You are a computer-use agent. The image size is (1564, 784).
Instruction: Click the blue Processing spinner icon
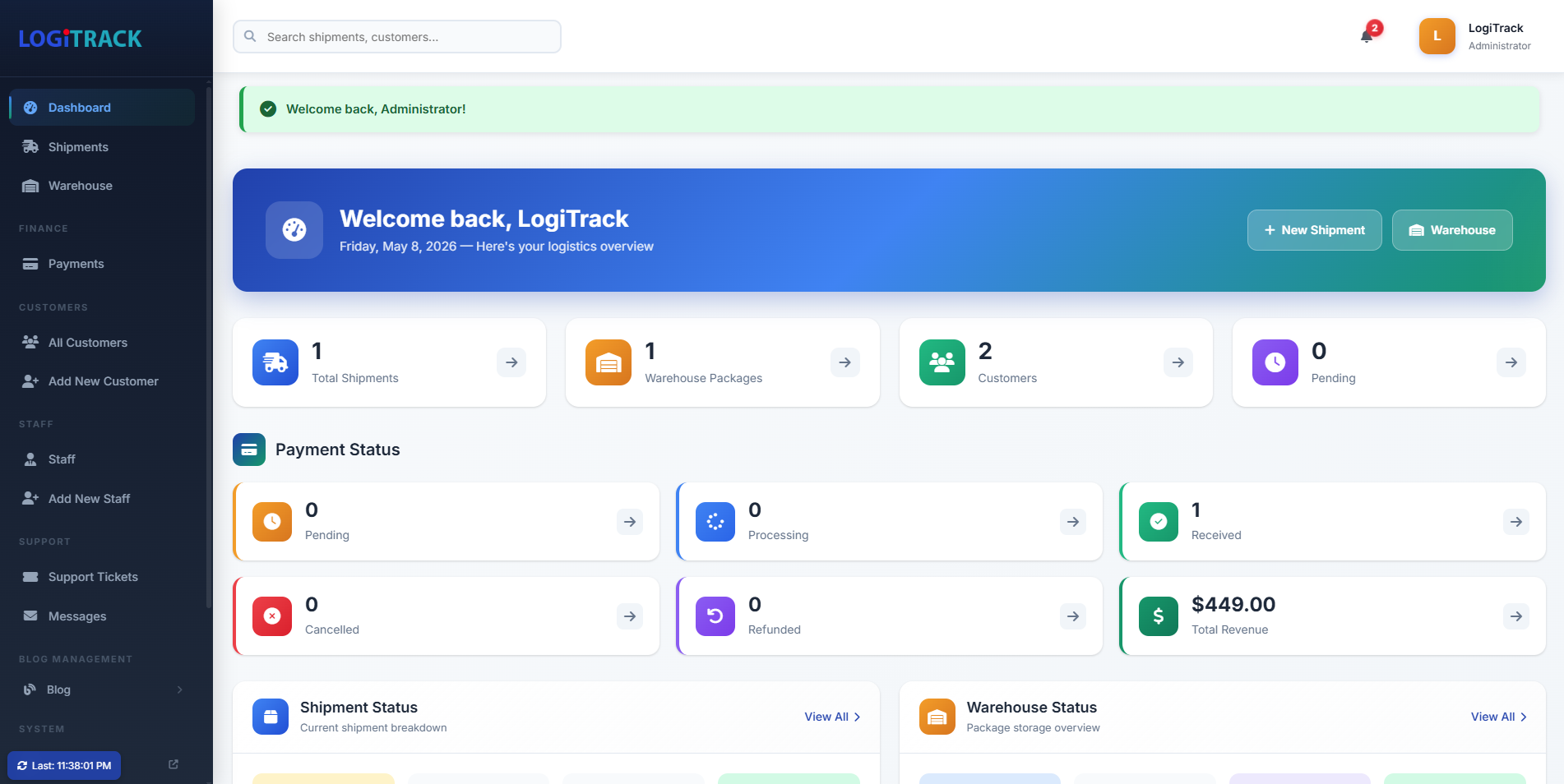[715, 522]
